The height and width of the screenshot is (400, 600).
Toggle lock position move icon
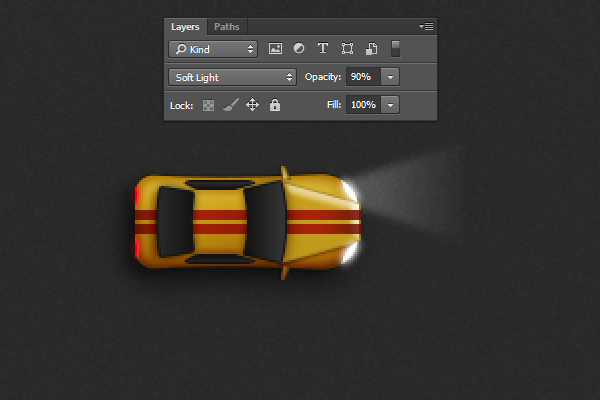[x=253, y=104]
